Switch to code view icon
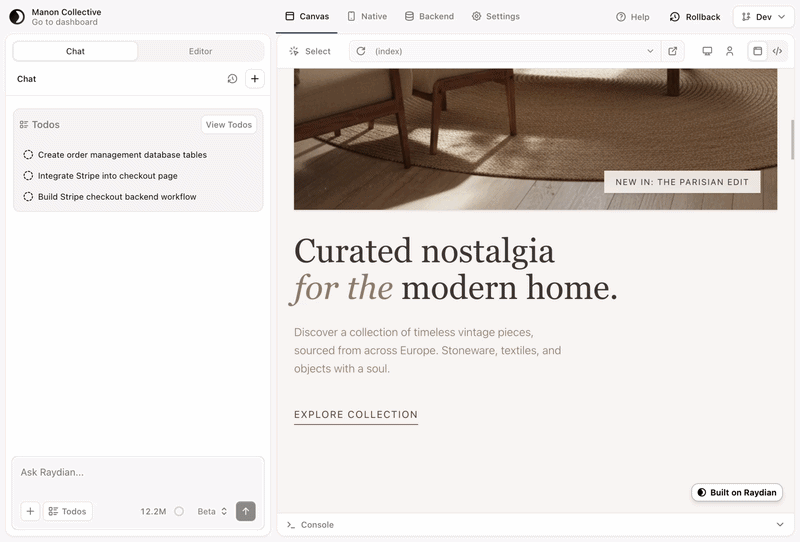800x542 pixels. tap(778, 51)
